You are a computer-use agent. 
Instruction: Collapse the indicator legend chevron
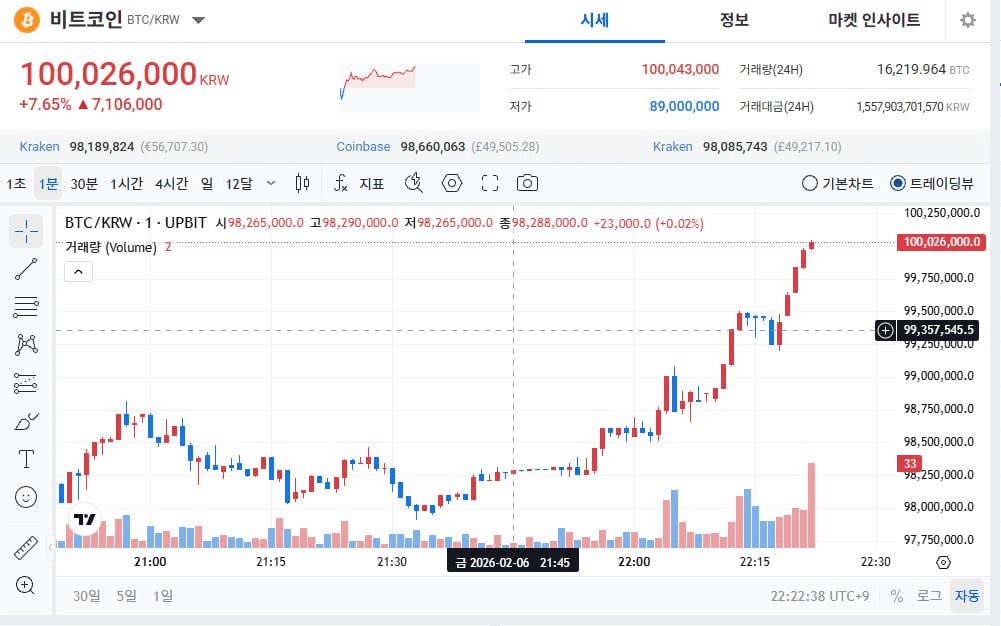tap(79, 272)
